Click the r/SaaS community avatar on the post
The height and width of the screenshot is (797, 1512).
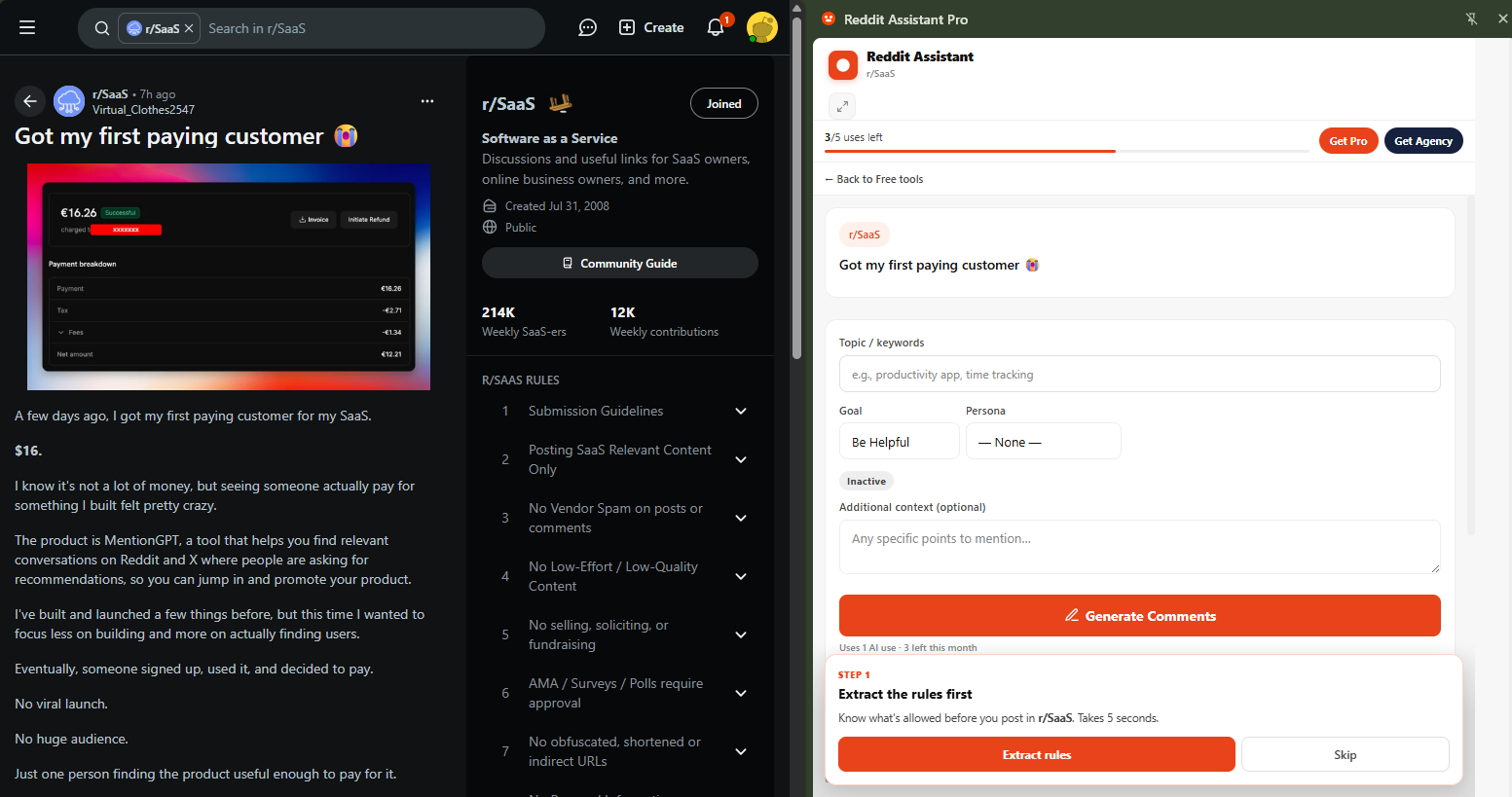(x=69, y=101)
